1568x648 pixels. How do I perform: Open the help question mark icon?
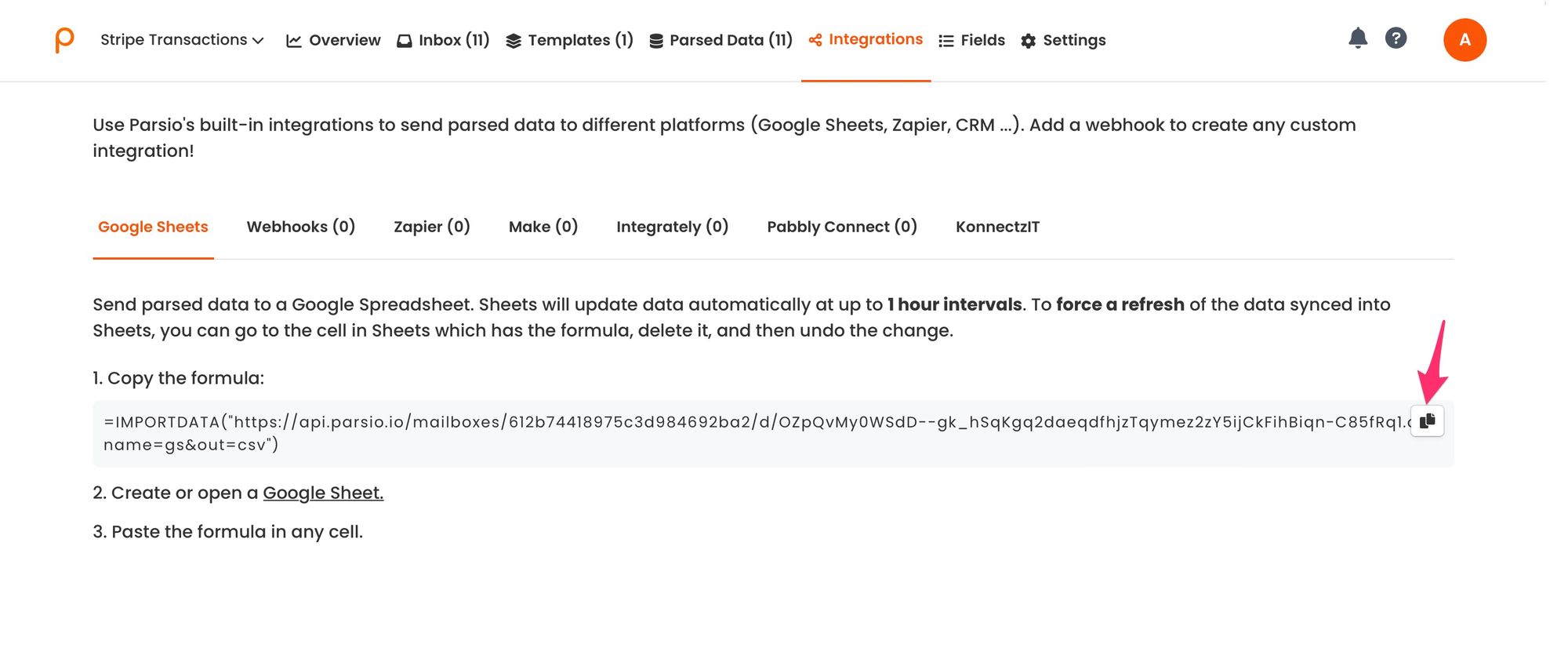click(1396, 38)
